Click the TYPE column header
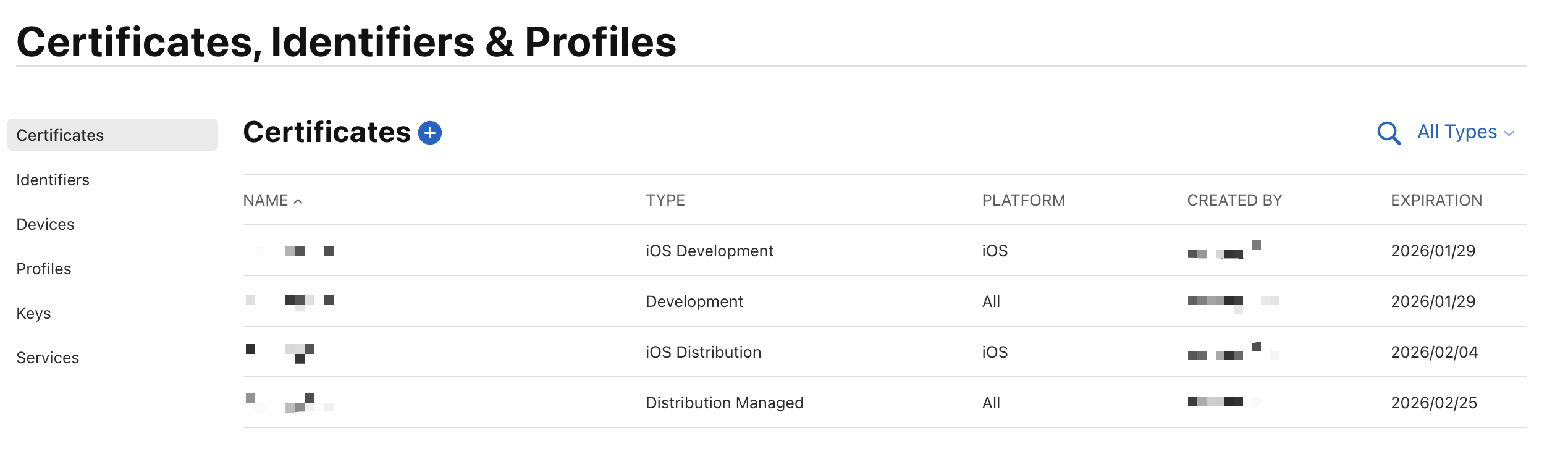The height and width of the screenshot is (462, 1568). pos(665,201)
